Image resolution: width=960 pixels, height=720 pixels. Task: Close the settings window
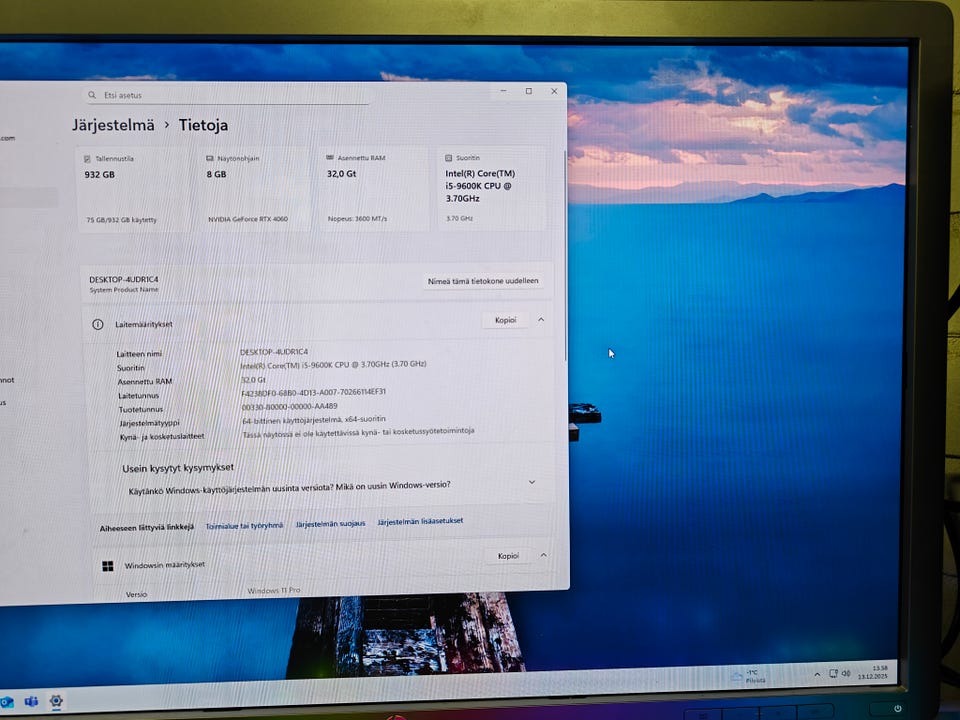[554, 91]
